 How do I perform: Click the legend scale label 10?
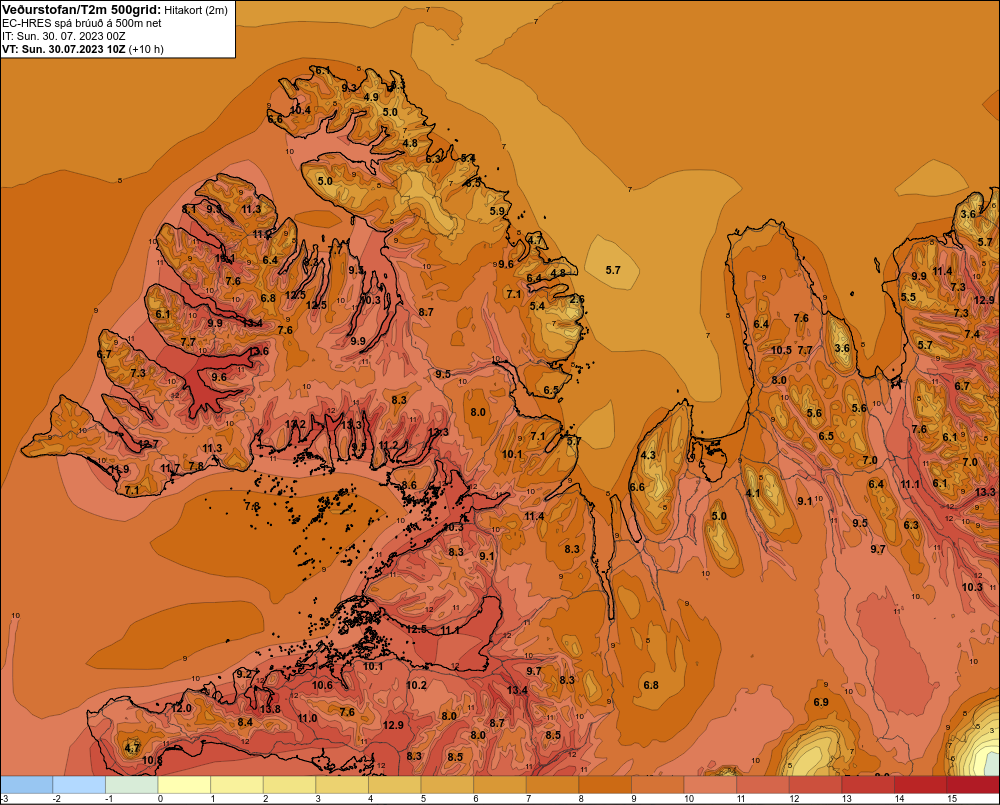point(688,799)
